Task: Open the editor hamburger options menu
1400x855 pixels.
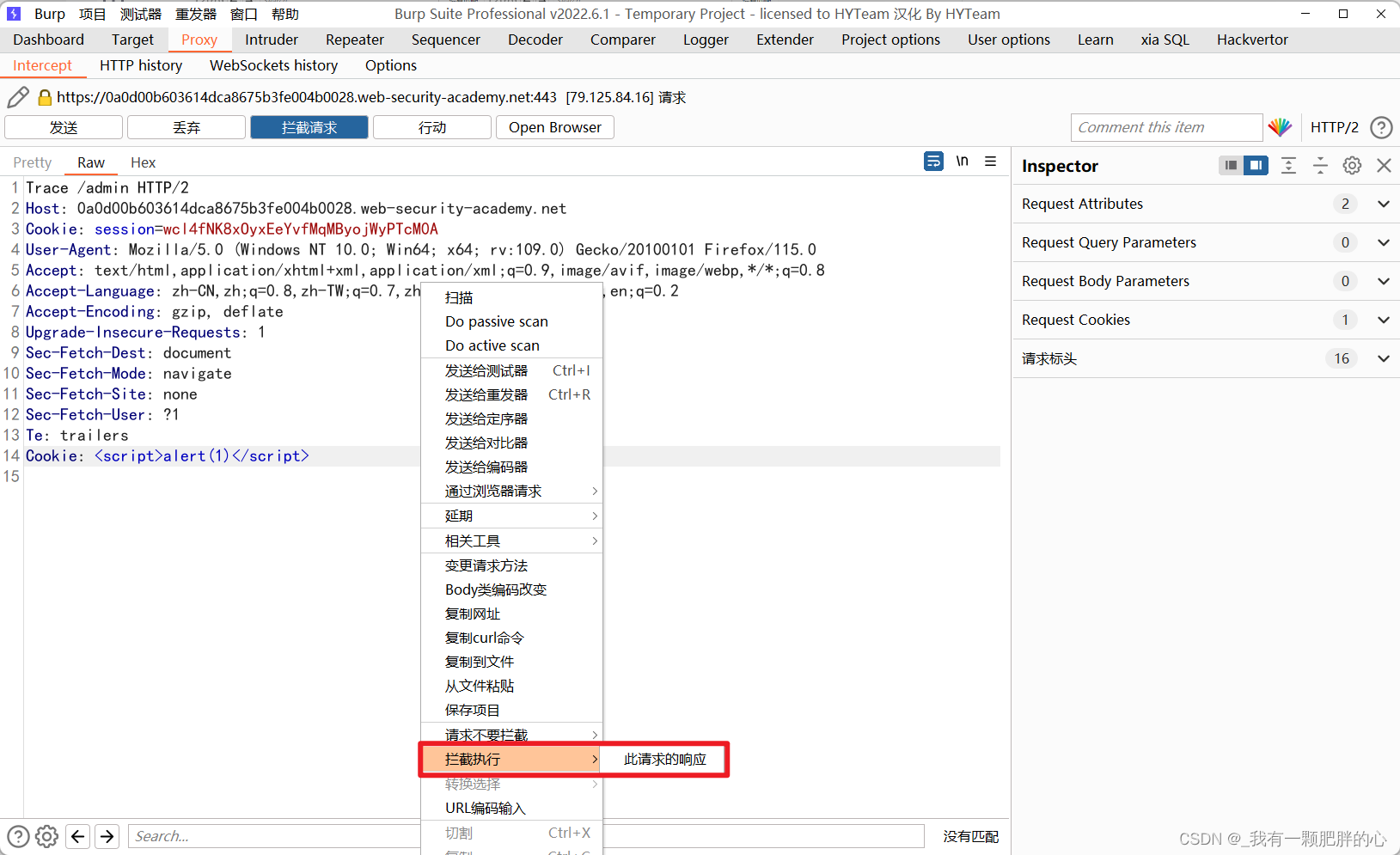Action: coord(991,161)
